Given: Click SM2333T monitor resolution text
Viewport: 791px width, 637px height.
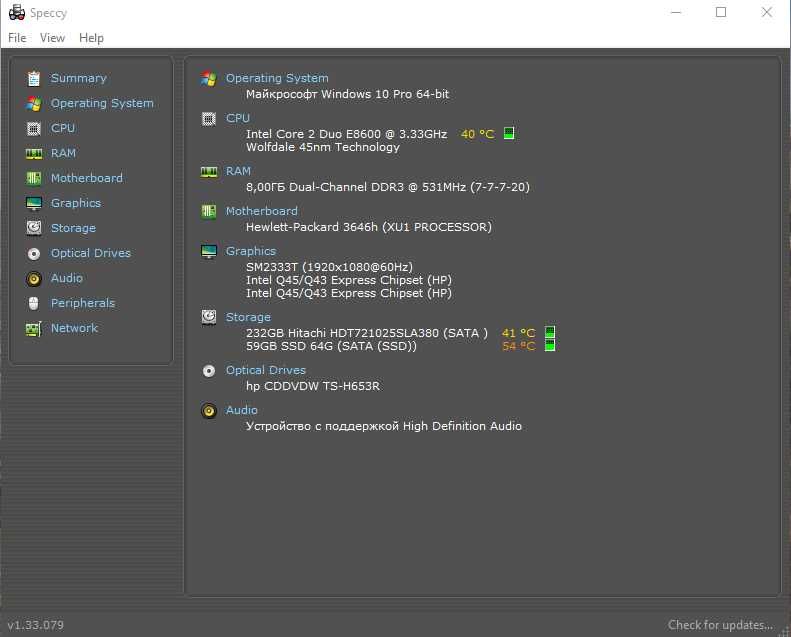Looking at the screenshot, I should click(329, 267).
